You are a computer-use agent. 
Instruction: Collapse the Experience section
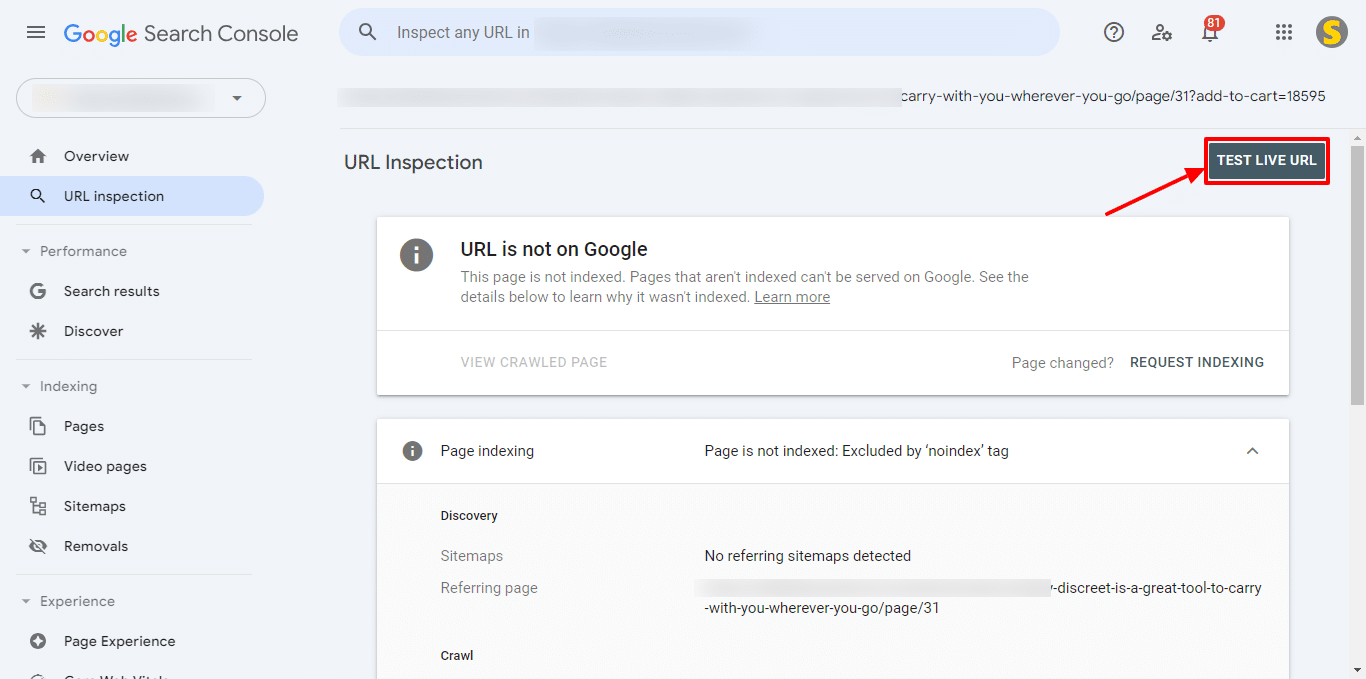pyautogui.click(x=26, y=601)
